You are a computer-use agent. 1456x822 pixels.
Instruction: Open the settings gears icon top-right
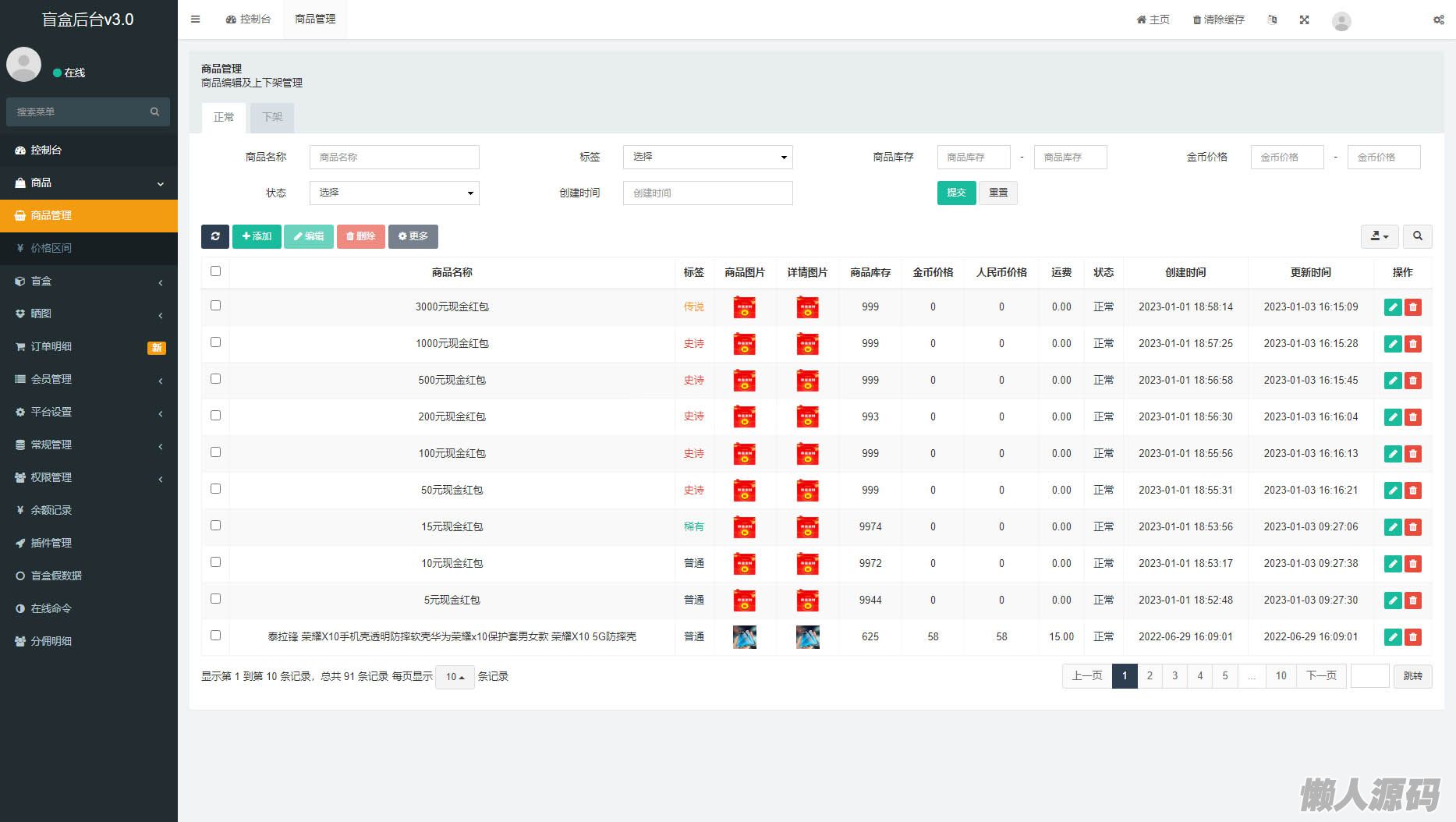click(1438, 19)
